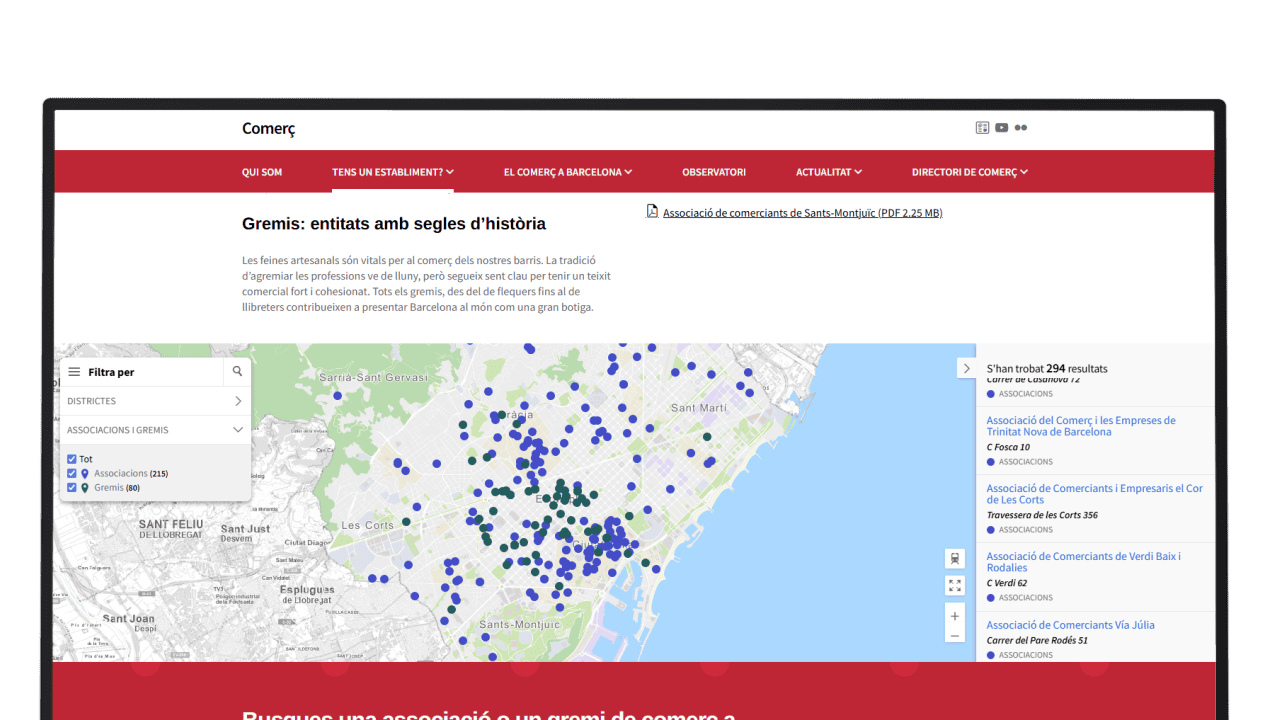The image size is (1280, 720).
Task: Zoom in on the map
Action: pyautogui.click(x=955, y=616)
